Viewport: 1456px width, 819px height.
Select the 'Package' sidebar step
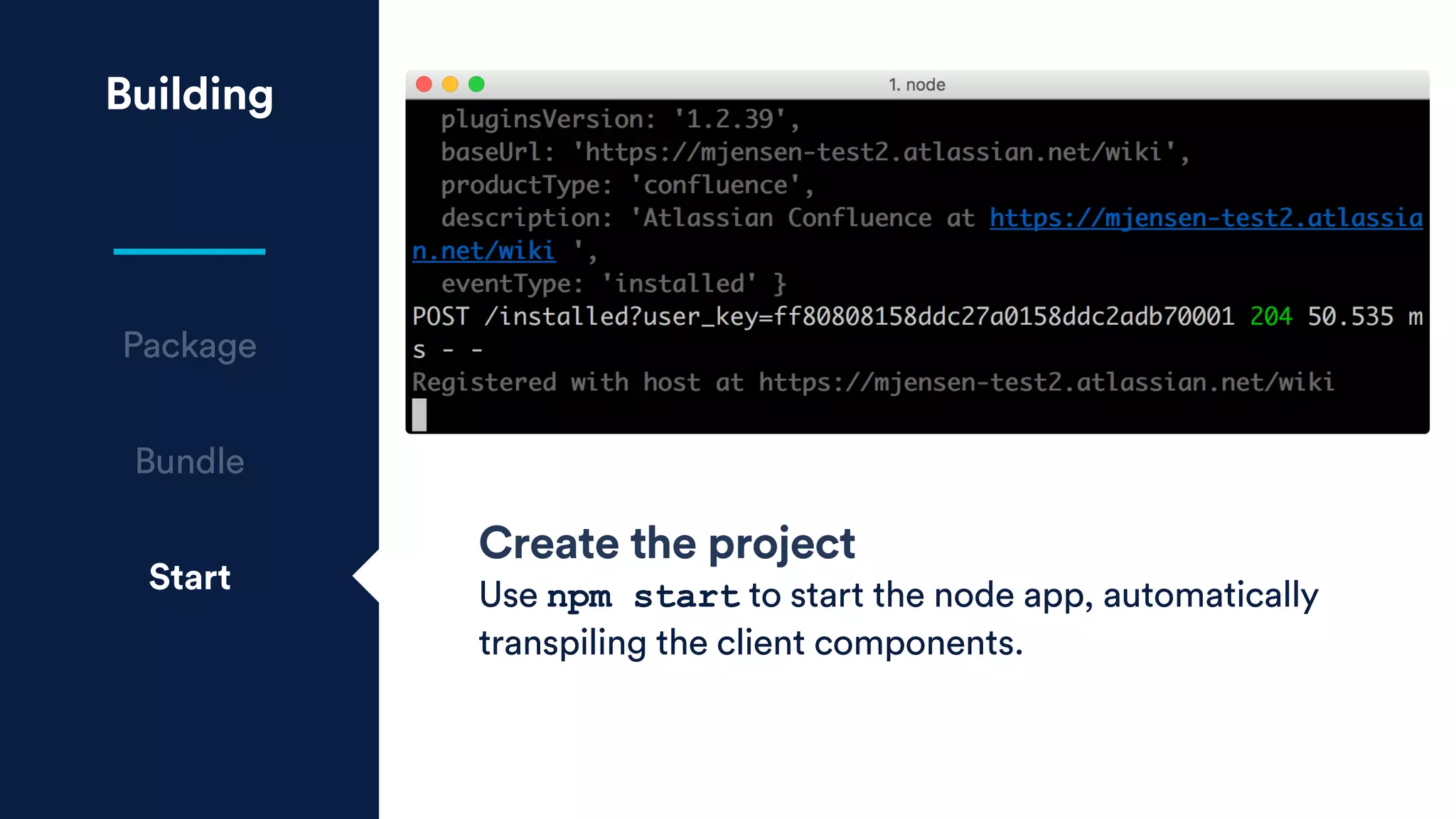190,346
